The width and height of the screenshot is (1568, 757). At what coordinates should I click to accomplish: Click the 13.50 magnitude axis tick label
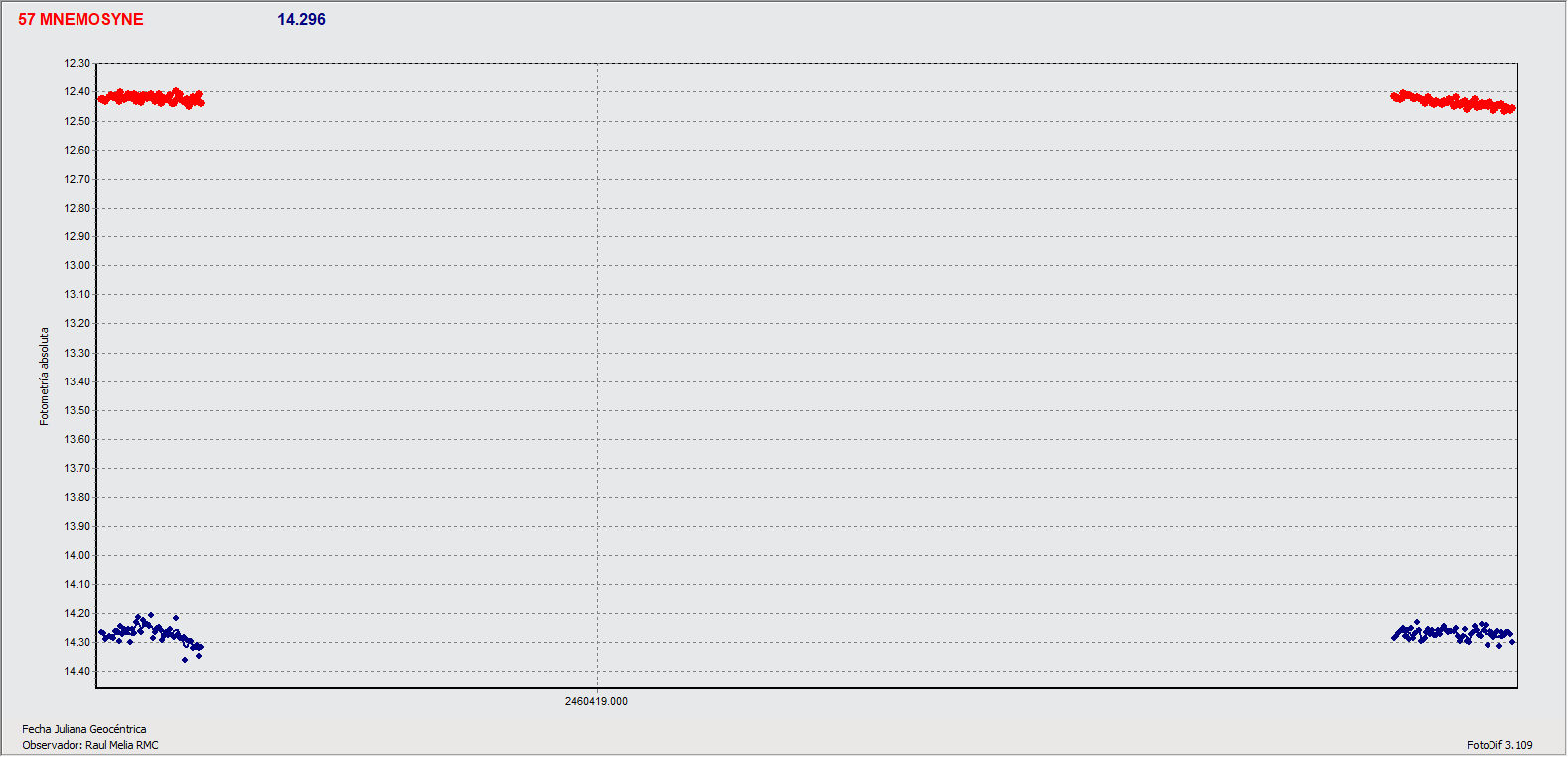click(78, 411)
